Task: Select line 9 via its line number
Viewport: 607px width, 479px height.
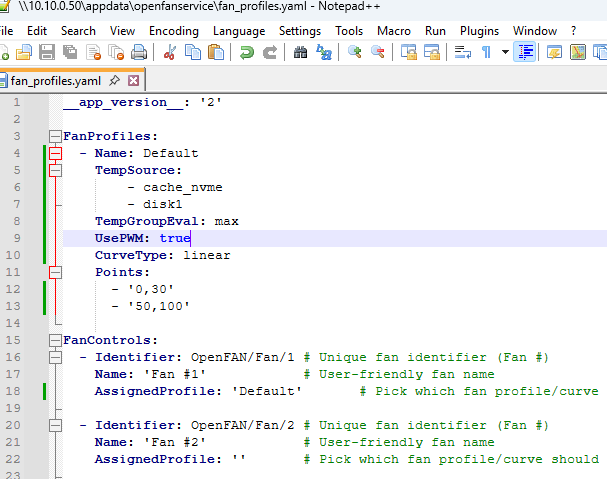Action: [17, 238]
